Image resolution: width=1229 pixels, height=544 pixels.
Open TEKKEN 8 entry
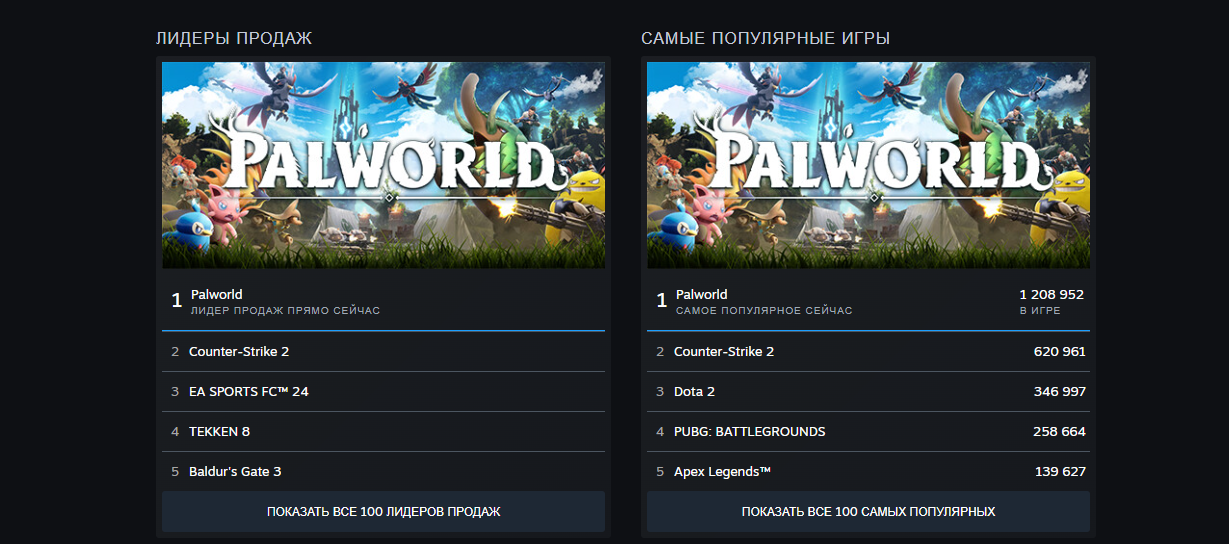383,432
